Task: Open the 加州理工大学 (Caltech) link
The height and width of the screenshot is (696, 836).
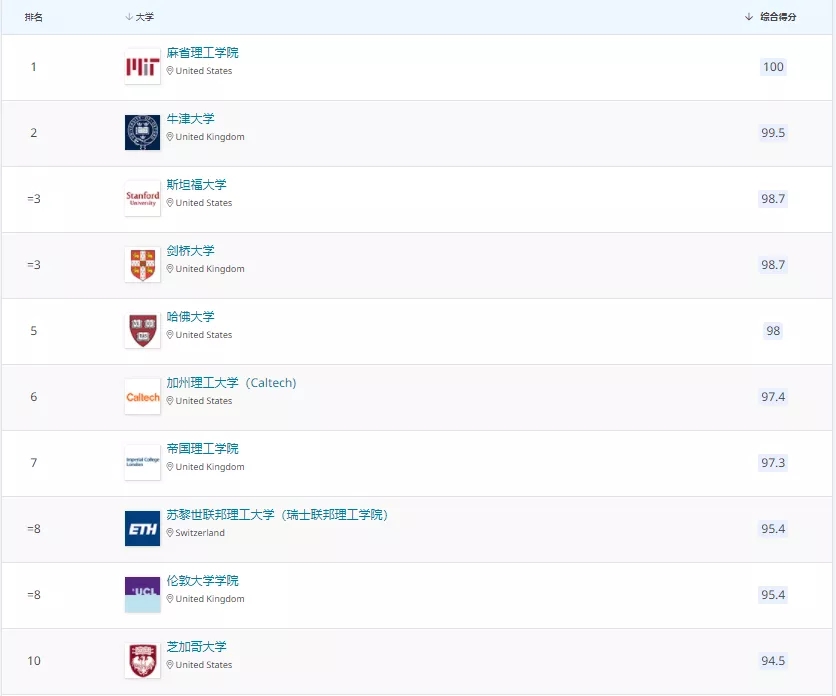Action: click(231, 383)
